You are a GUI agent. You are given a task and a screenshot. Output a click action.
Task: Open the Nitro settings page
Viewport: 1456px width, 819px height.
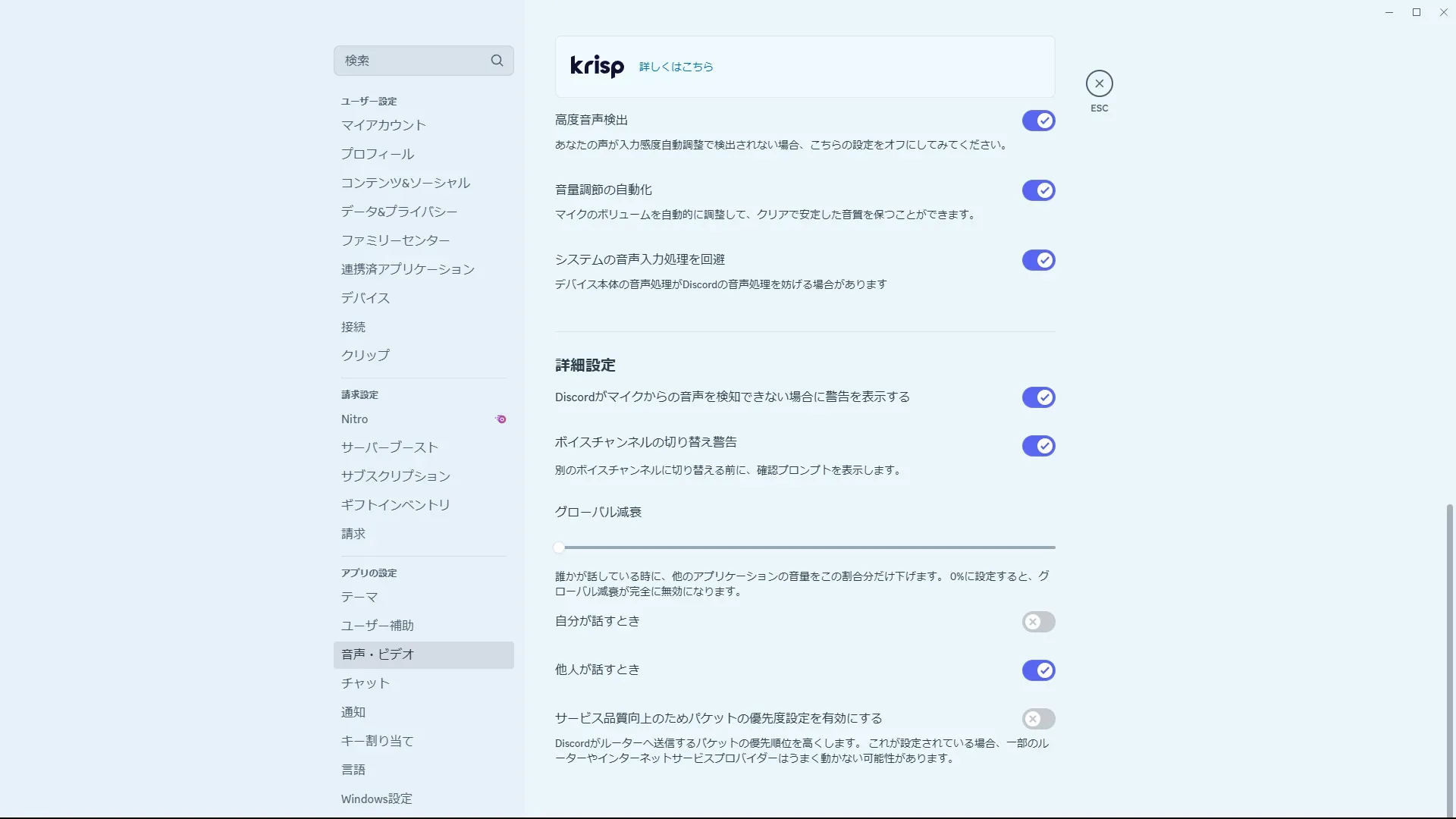[354, 419]
